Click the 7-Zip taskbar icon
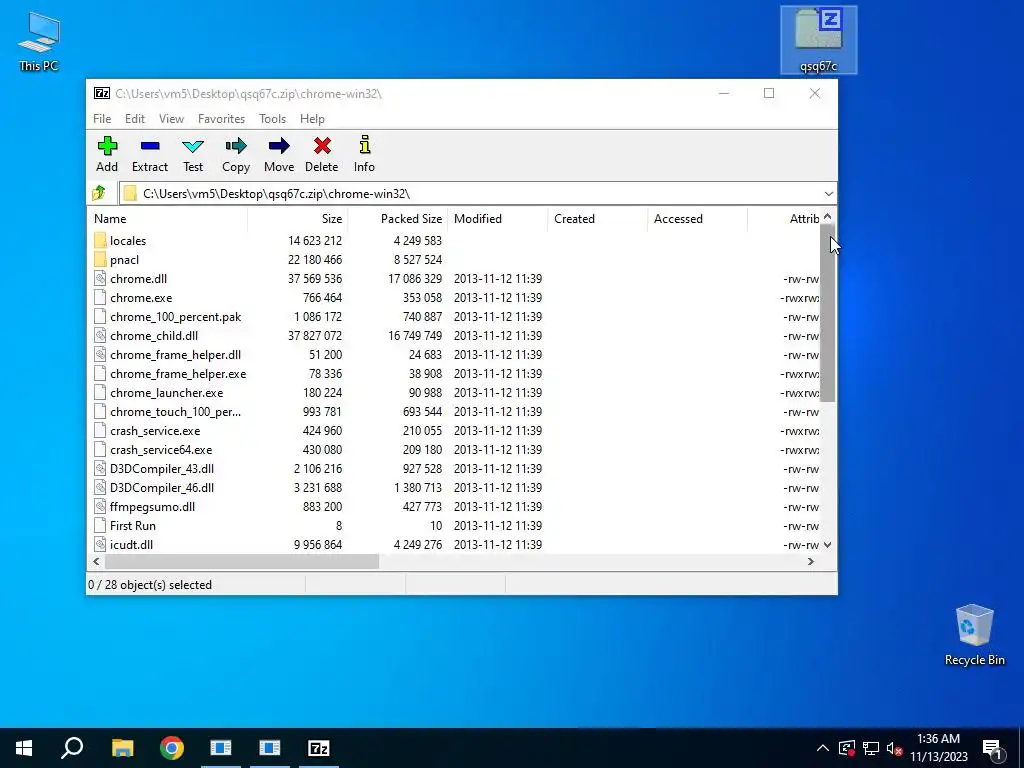 click(318, 748)
